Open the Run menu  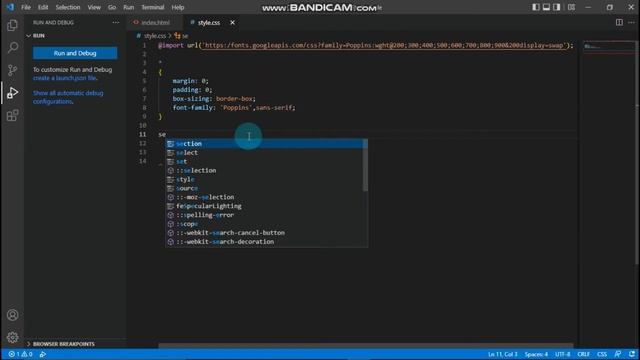click(129, 7)
